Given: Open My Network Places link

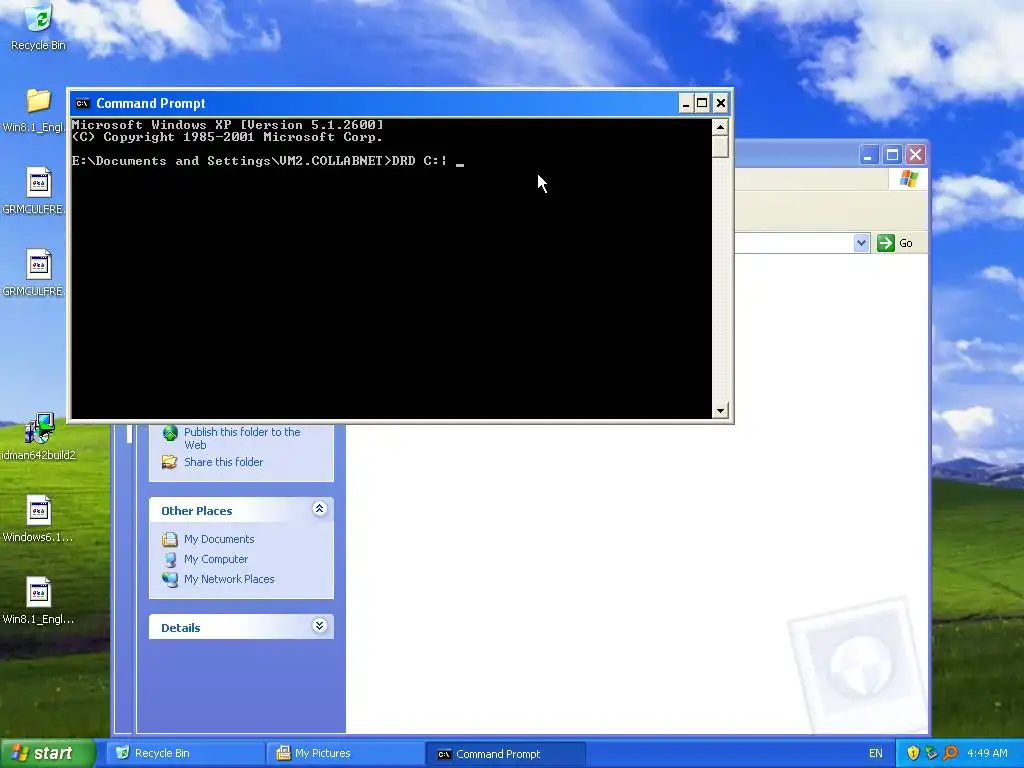Looking at the screenshot, I should [229, 579].
